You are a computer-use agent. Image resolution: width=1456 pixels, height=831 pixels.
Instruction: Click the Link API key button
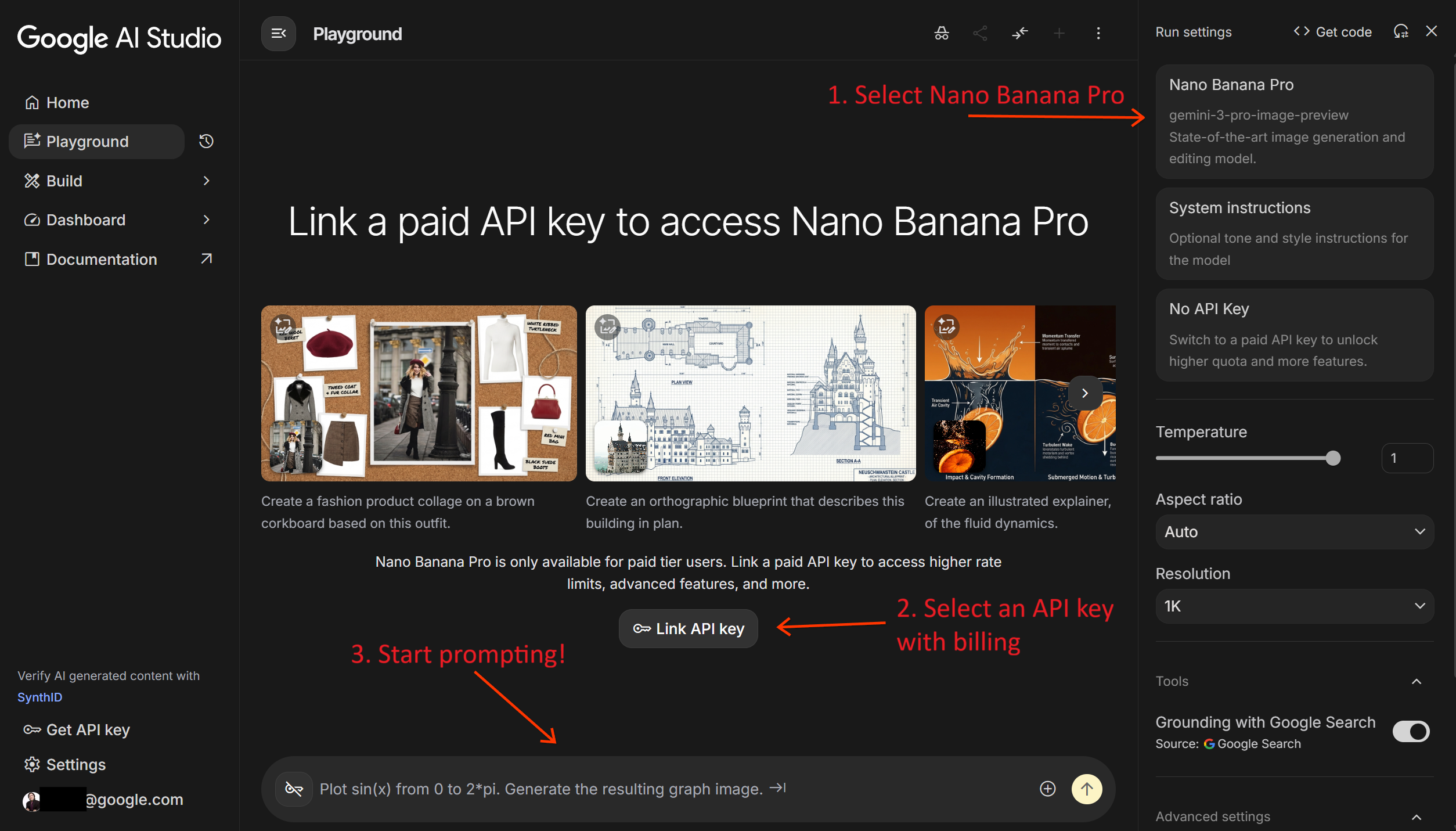click(x=688, y=628)
